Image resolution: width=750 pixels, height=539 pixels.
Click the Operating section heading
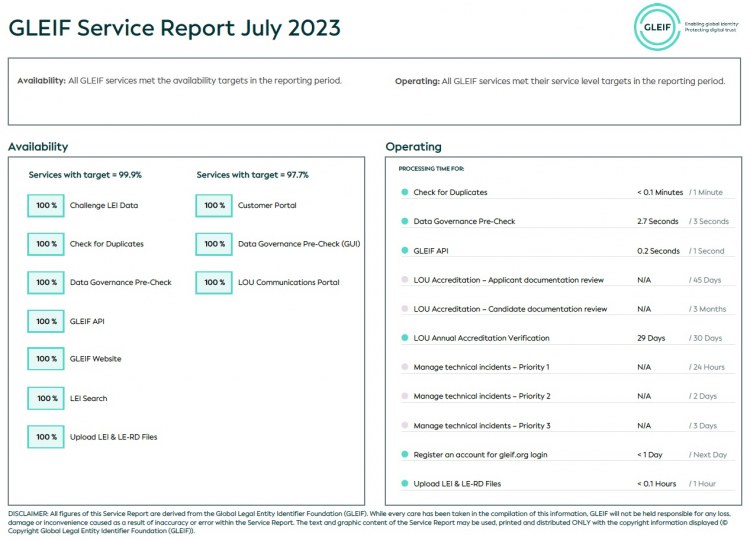(413, 147)
